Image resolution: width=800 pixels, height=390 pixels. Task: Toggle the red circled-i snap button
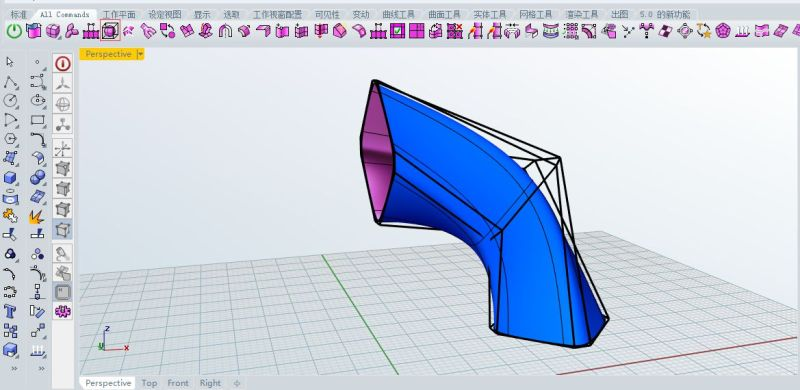click(x=63, y=64)
